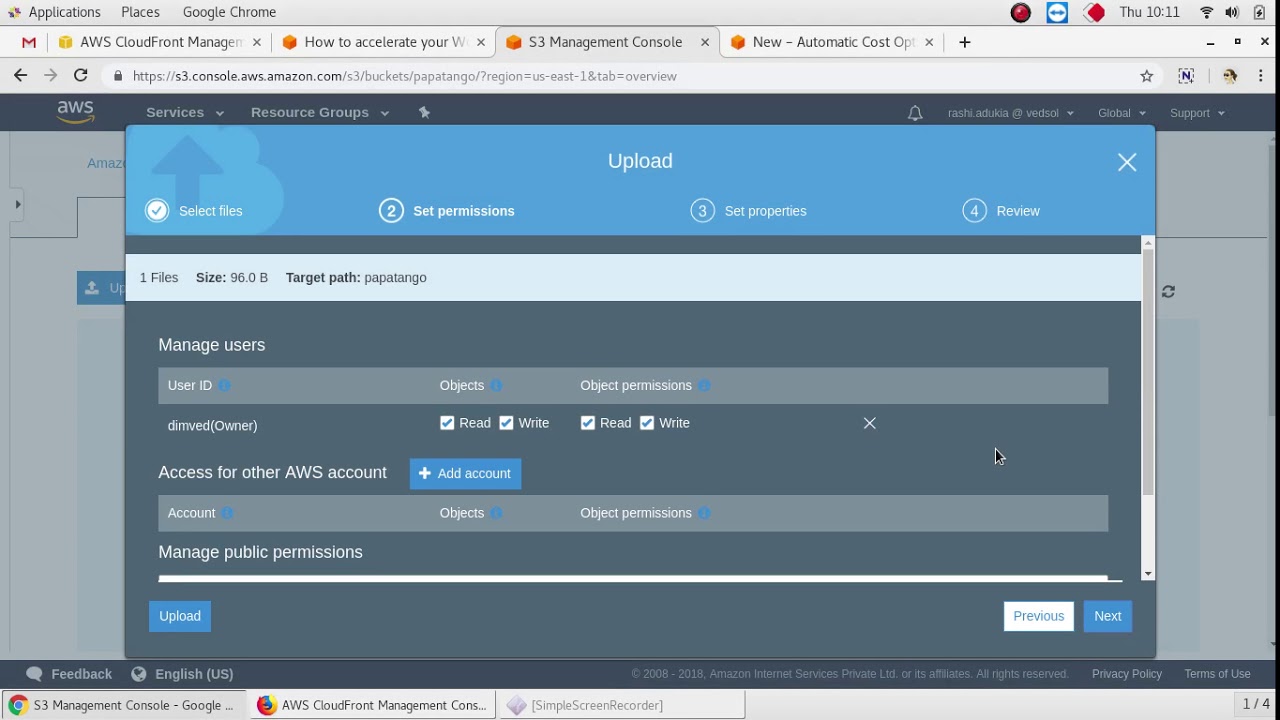Click the dialog vertical scrollbar thumb

pos(1148,372)
